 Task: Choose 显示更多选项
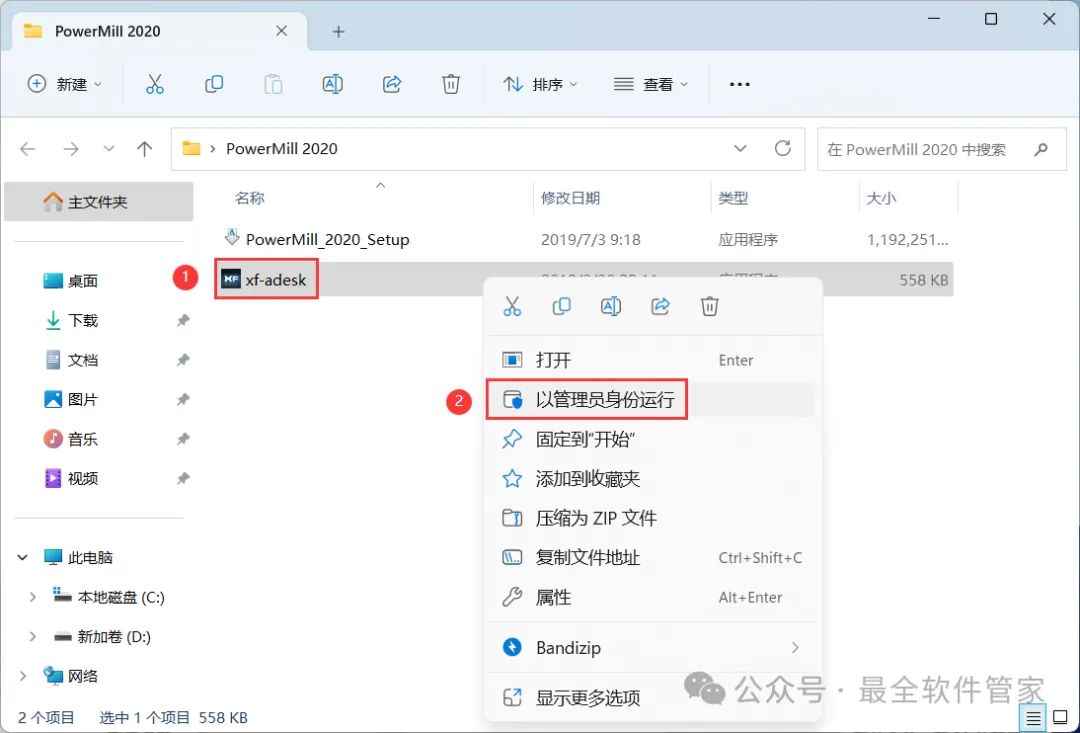[x=652, y=697]
